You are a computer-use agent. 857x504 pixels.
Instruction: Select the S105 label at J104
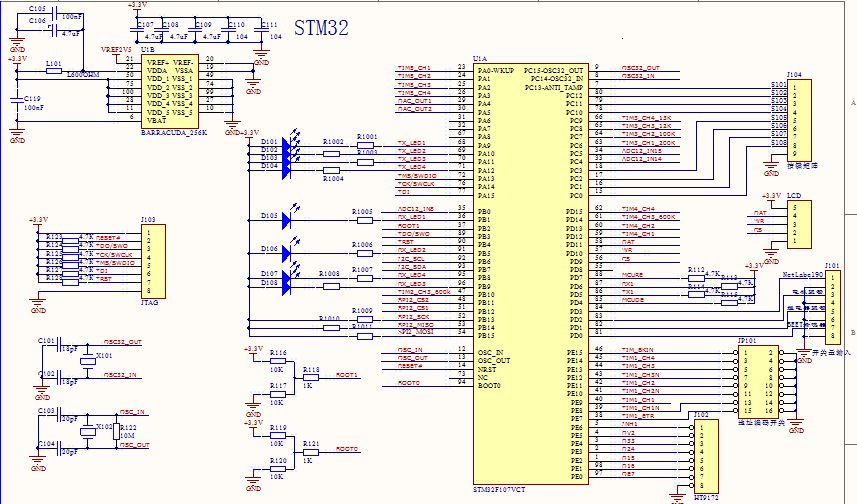(x=779, y=118)
